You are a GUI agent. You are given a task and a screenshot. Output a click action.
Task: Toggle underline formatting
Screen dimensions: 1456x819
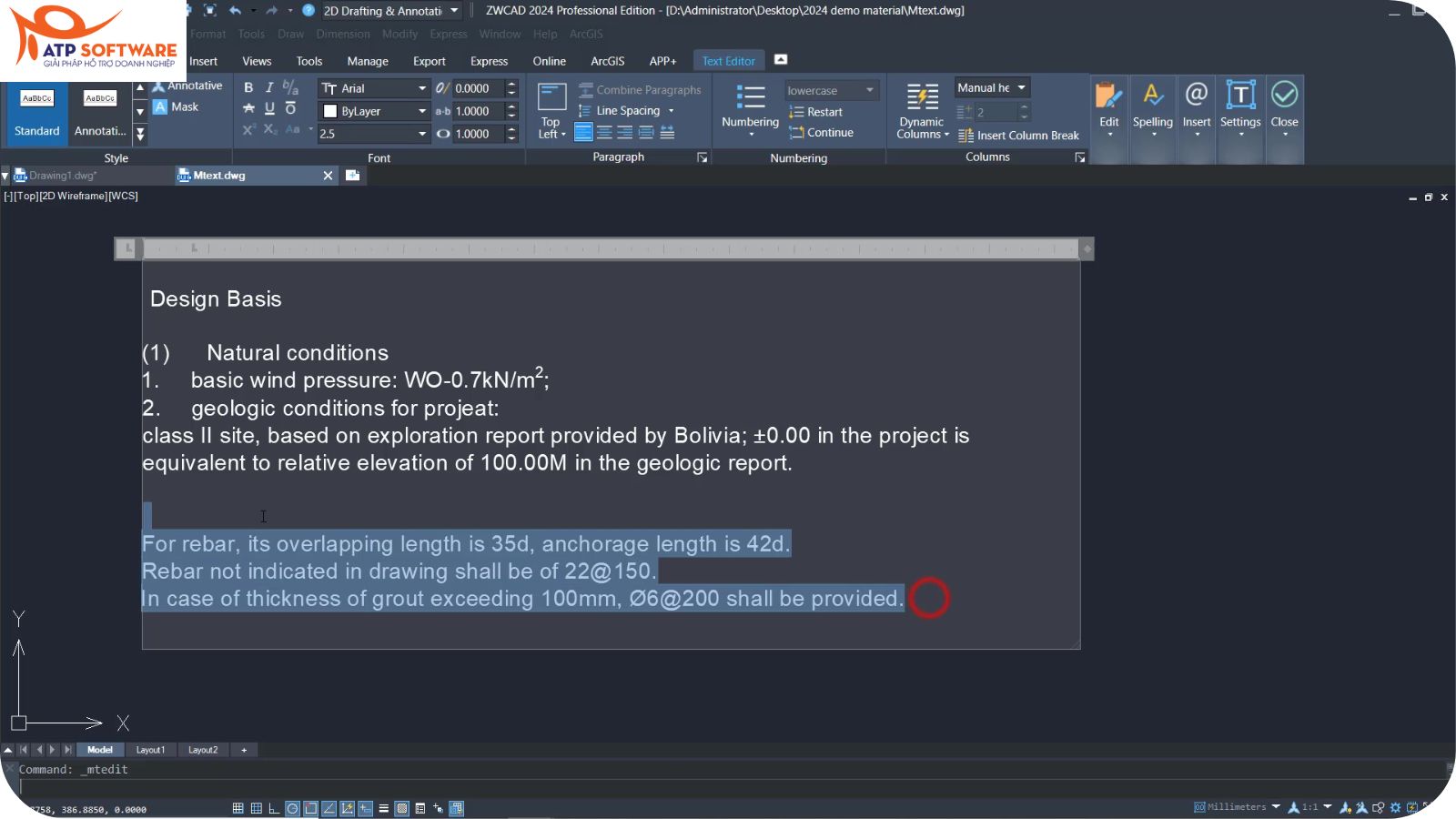tap(269, 108)
